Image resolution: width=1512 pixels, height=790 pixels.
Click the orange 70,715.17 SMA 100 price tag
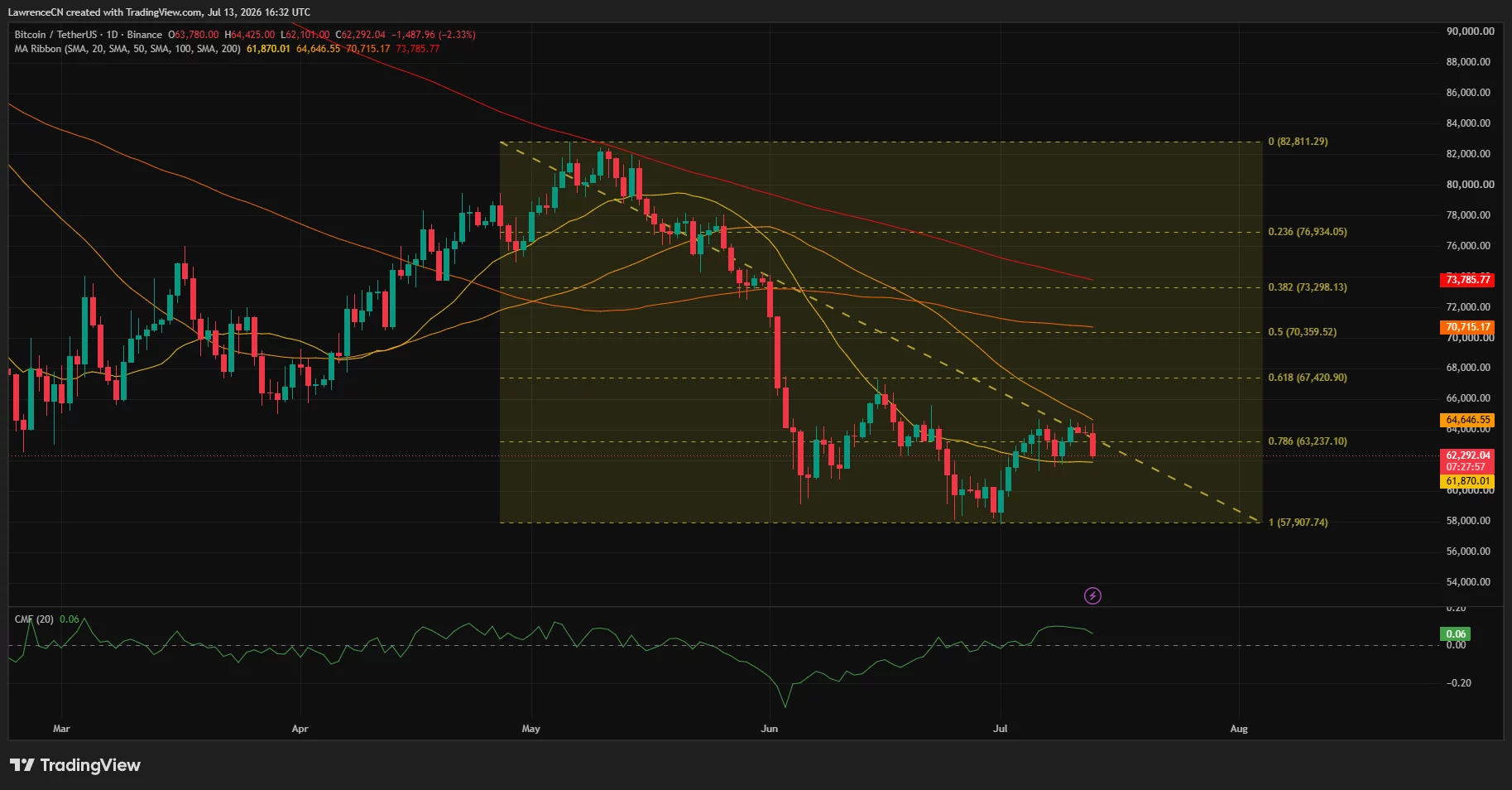click(x=1468, y=327)
